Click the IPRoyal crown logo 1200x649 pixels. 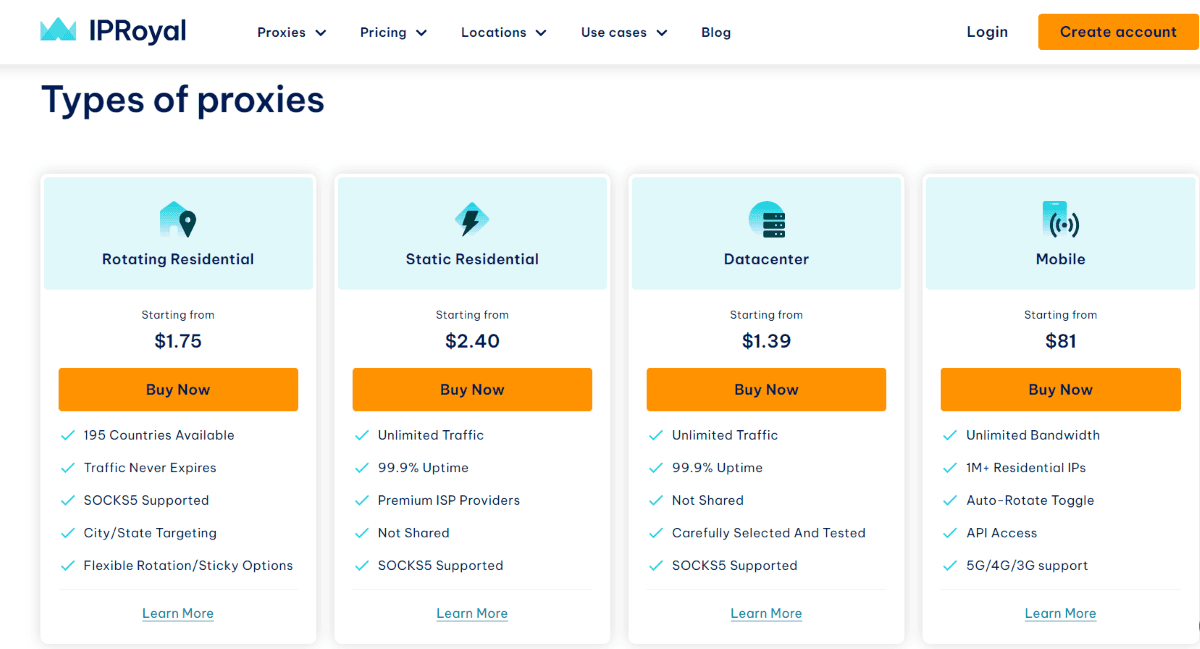(59, 30)
